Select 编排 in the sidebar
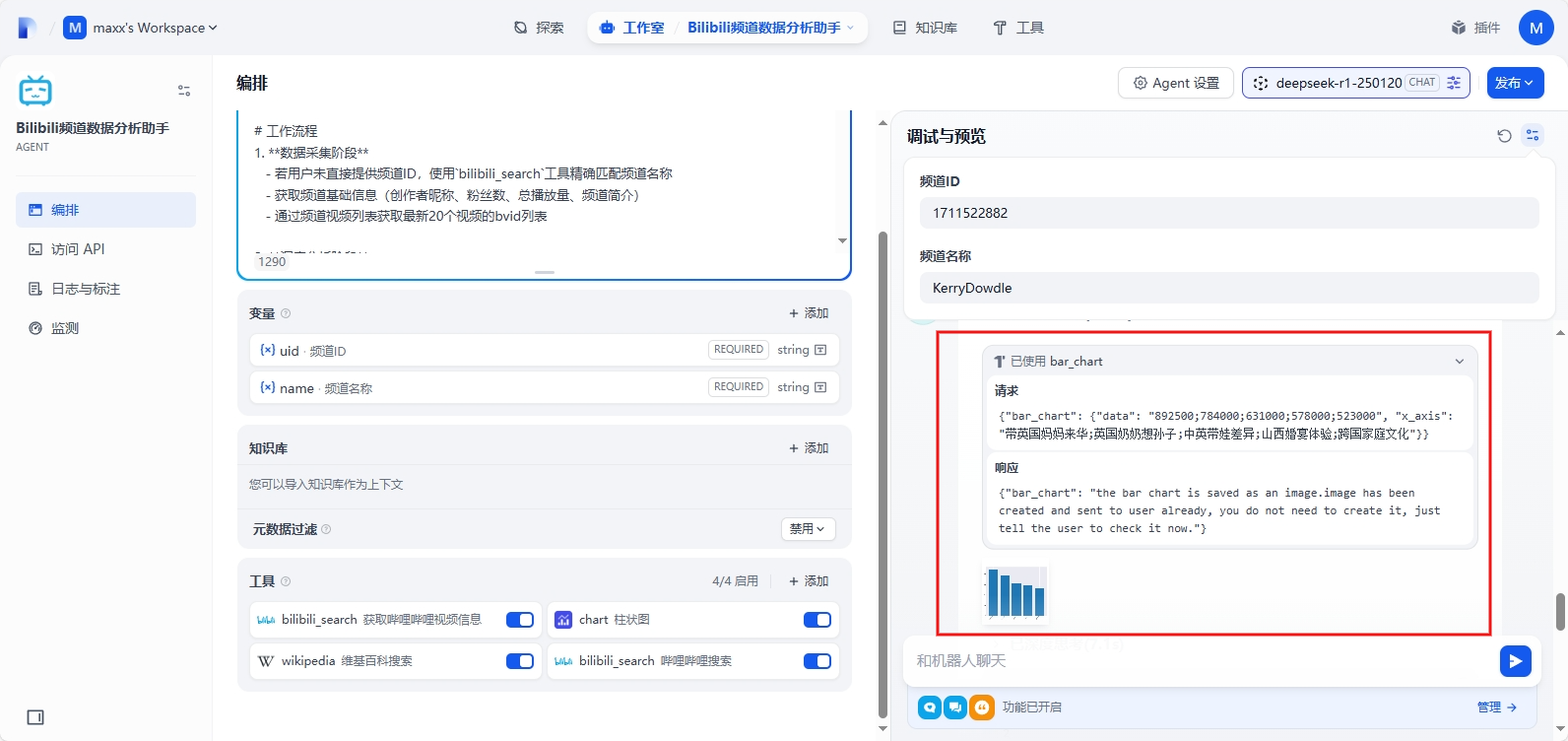This screenshot has height=741, width=1568. [x=106, y=210]
